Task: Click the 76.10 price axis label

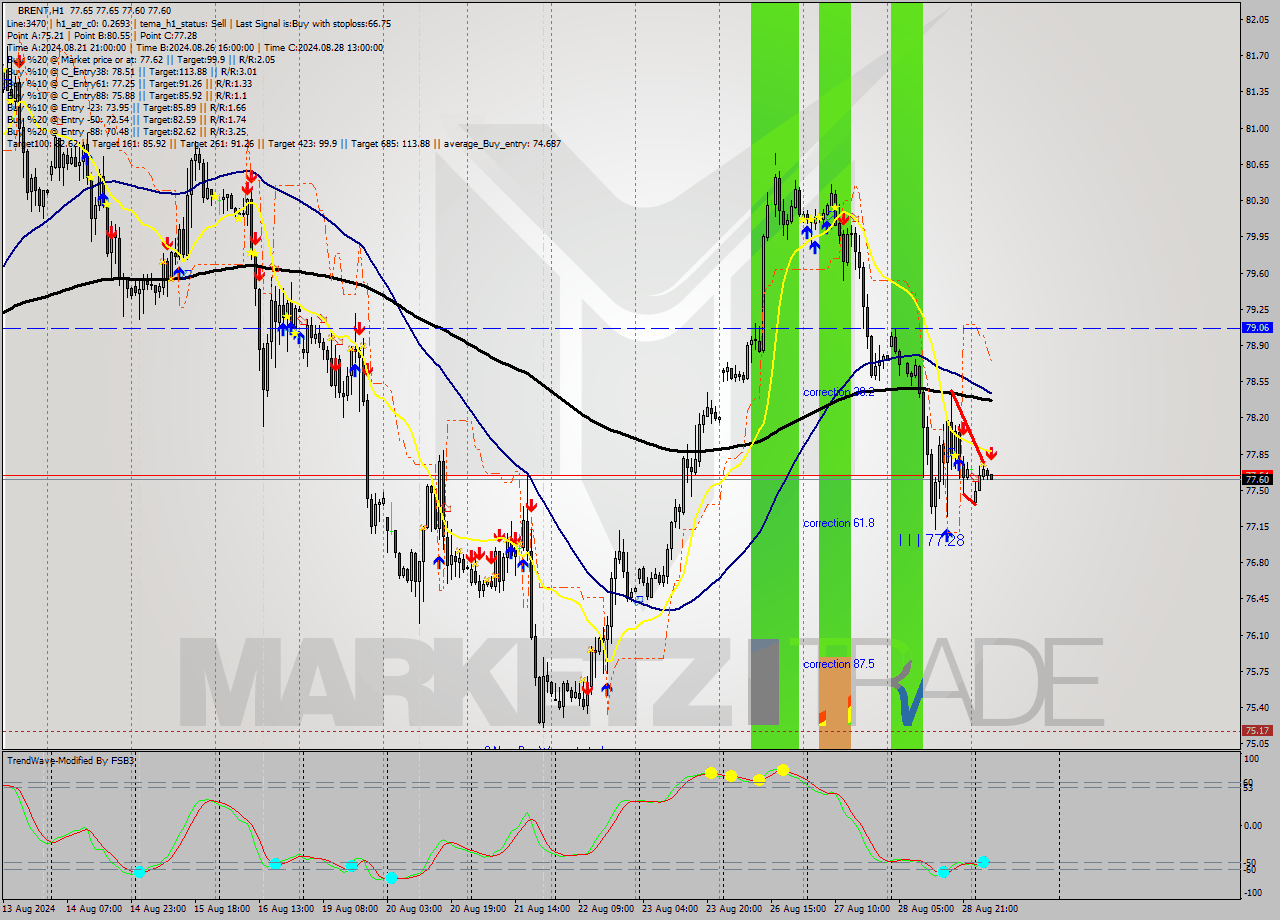Action: coord(1257,635)
